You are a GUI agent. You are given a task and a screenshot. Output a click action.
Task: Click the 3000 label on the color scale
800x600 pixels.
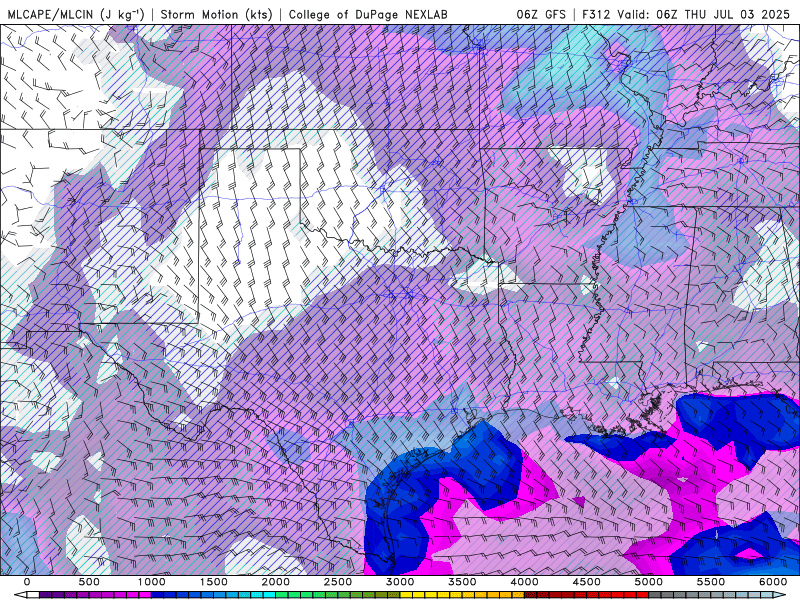coord(401,582)
